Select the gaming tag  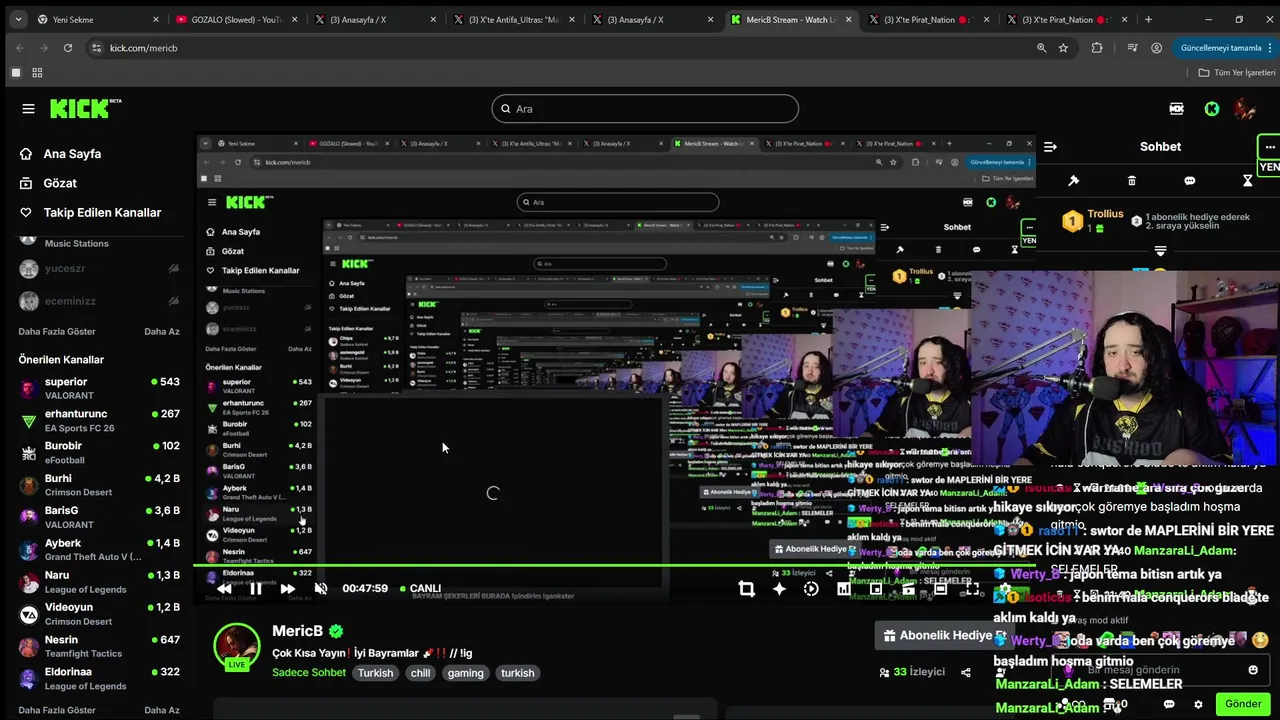[x=465, y=673]
